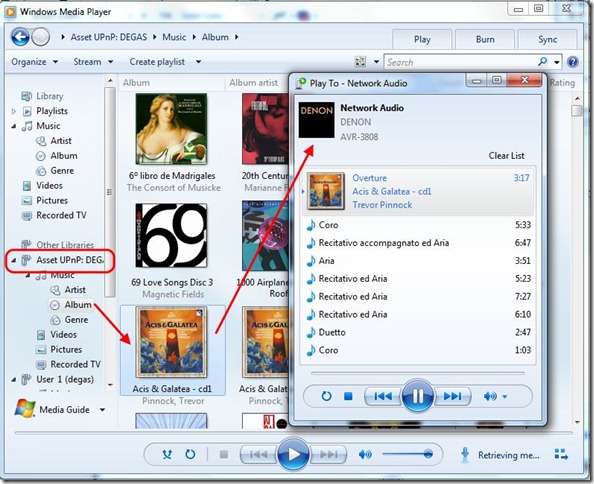Toggle shuffle in the main player bar
Image resolution: width=594 pixels, height=484 pixels.
[x=167, y=454]
